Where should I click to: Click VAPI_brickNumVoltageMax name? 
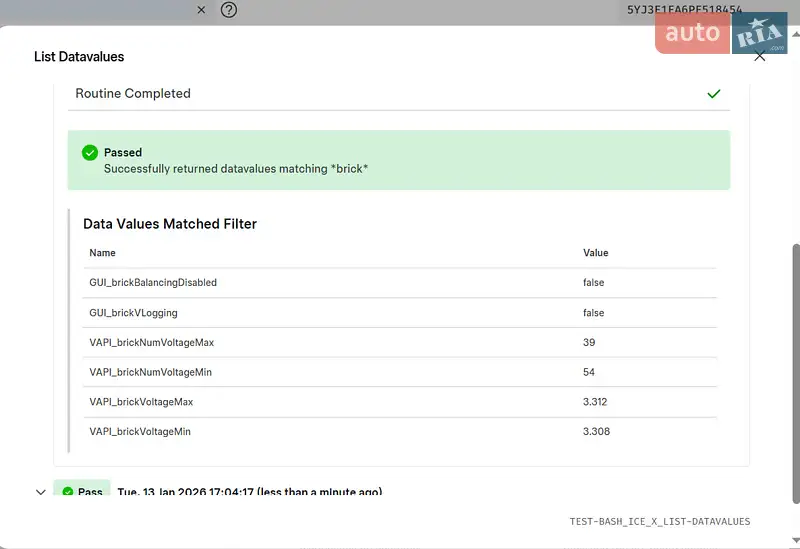point(152,343)
